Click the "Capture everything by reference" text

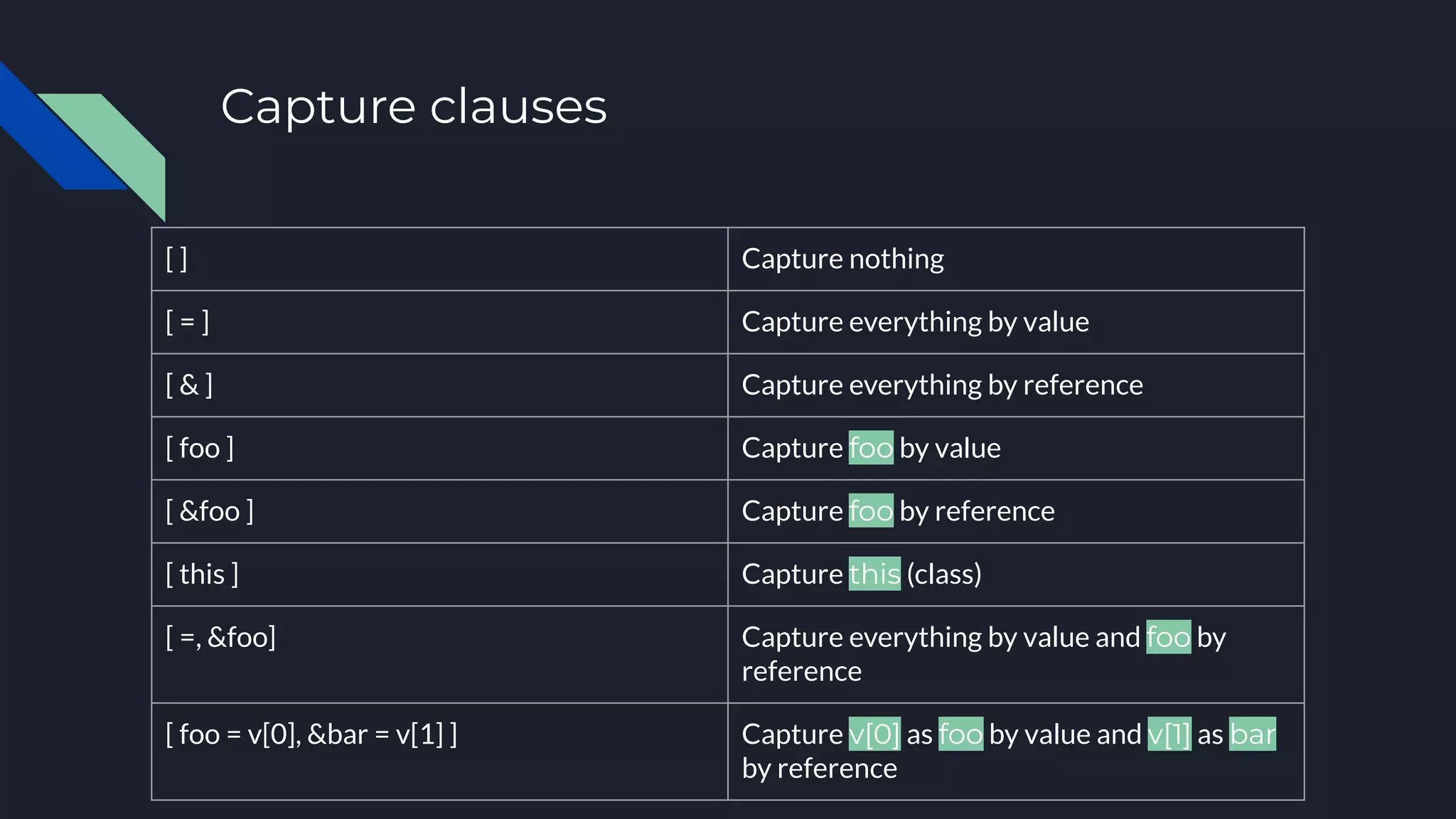(942, 385)
